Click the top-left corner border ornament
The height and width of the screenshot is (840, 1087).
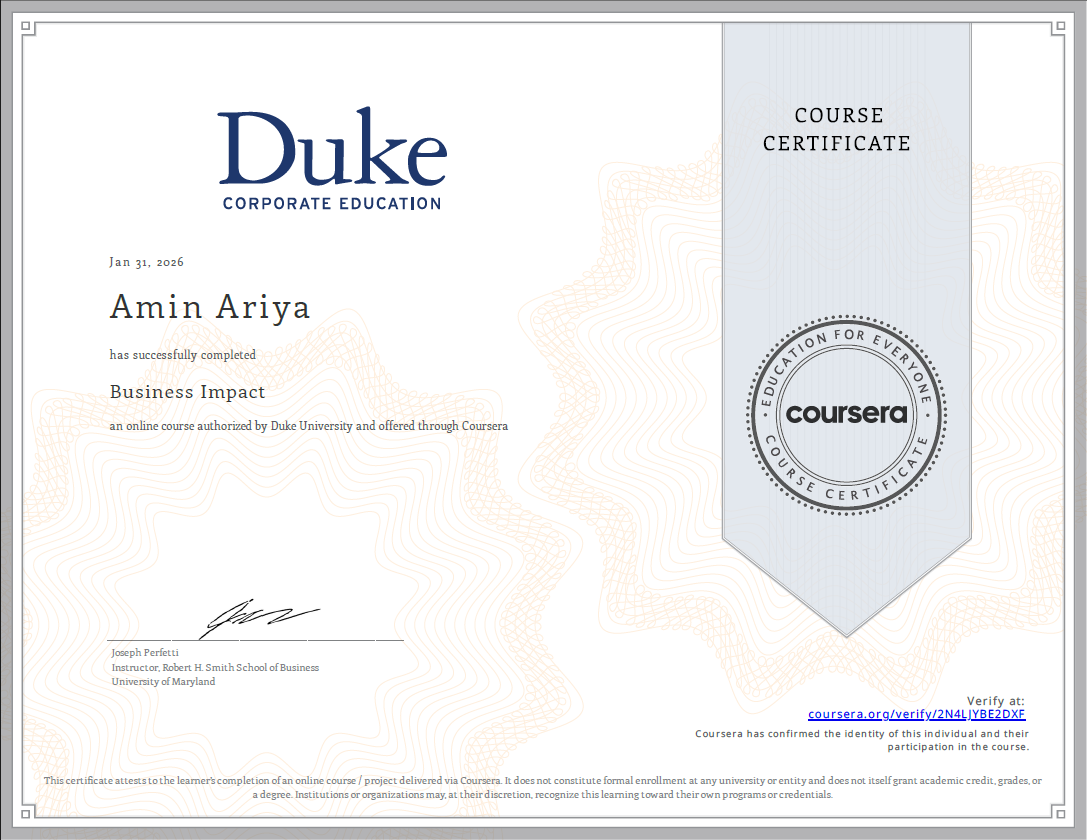coord(28,29)
